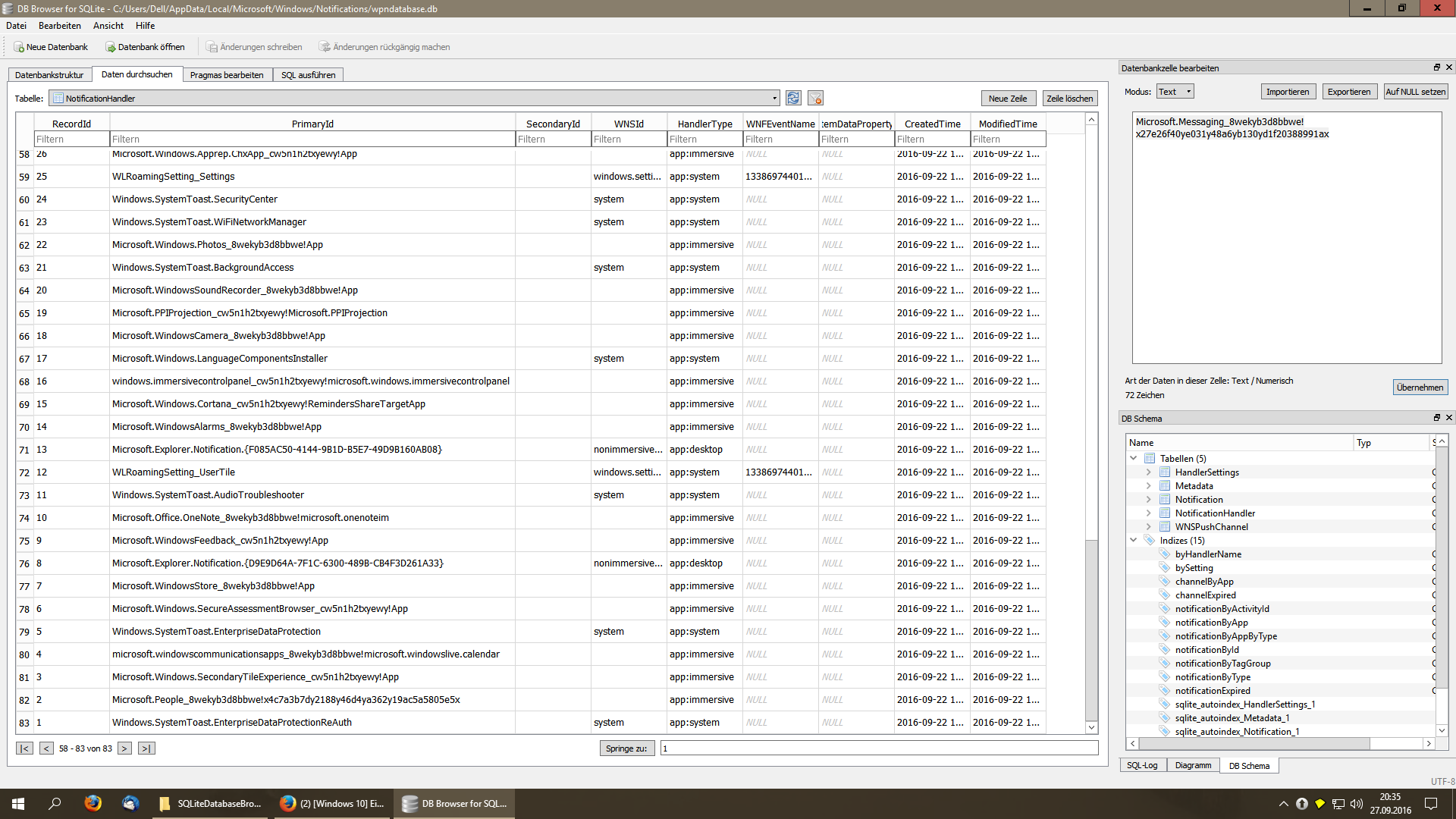Screen dimensions: 1456x819
Task: Open the Windows action center icon
Action: pos(1431,803)
